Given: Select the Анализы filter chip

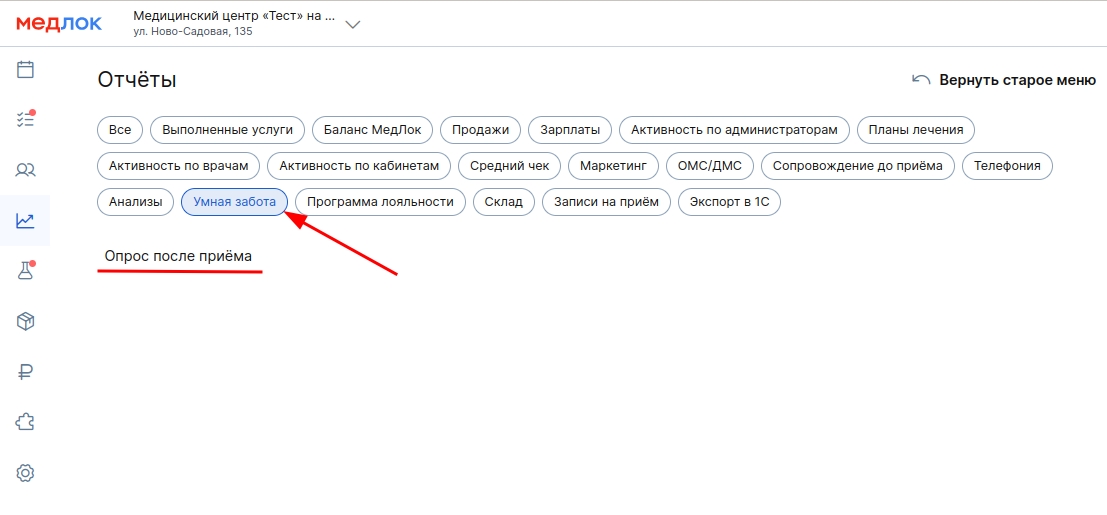Looking at the screenshot, I should coord(136,202).
